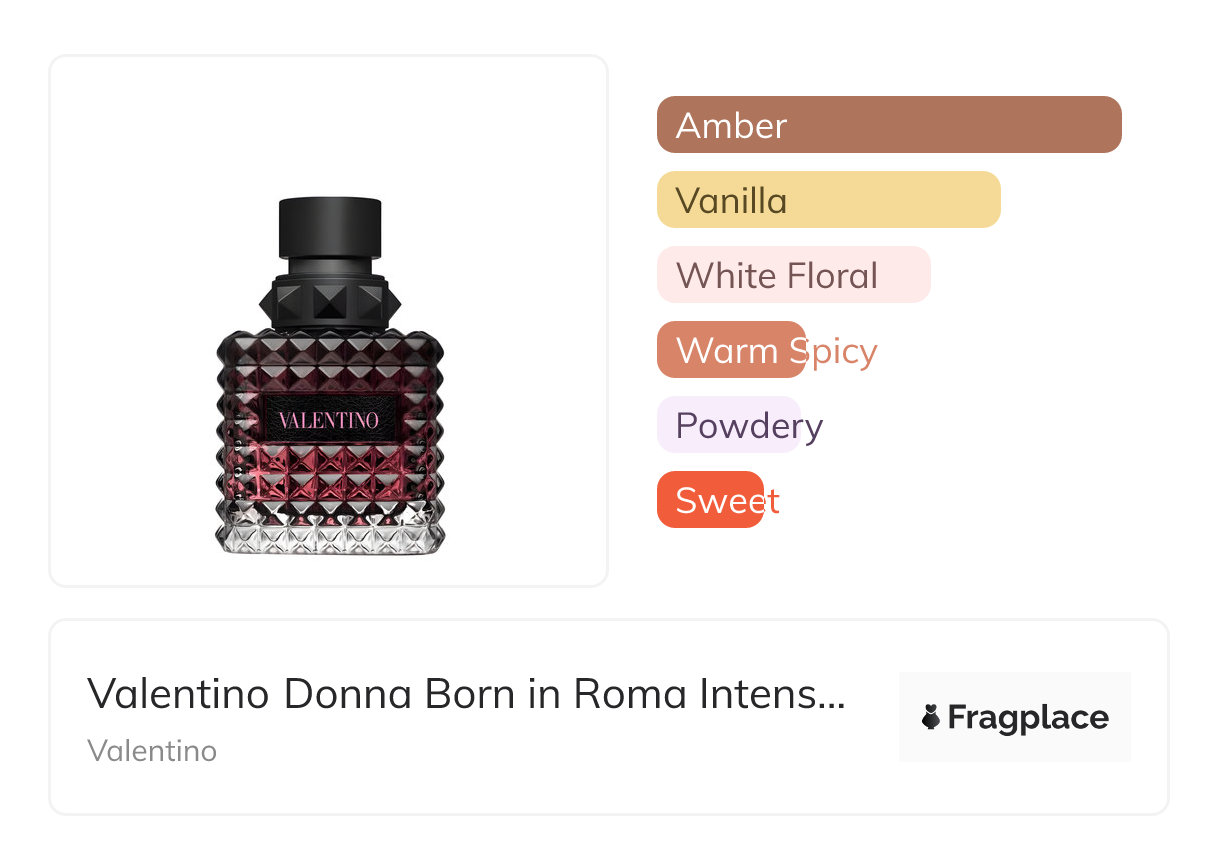Viewport: 1218px width, 864px height.
Task: Click the Fragplace bottle icon in logo
Action: (931, 717)
